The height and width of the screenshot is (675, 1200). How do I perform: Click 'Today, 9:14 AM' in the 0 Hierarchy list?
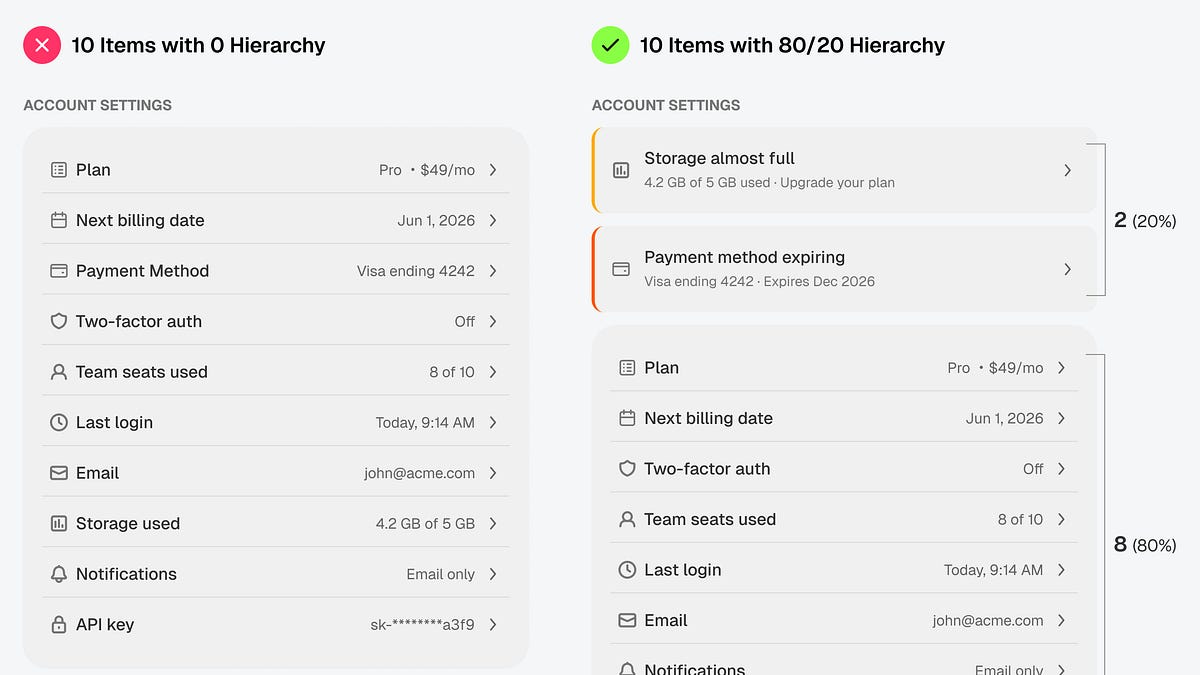click(425, 423)
